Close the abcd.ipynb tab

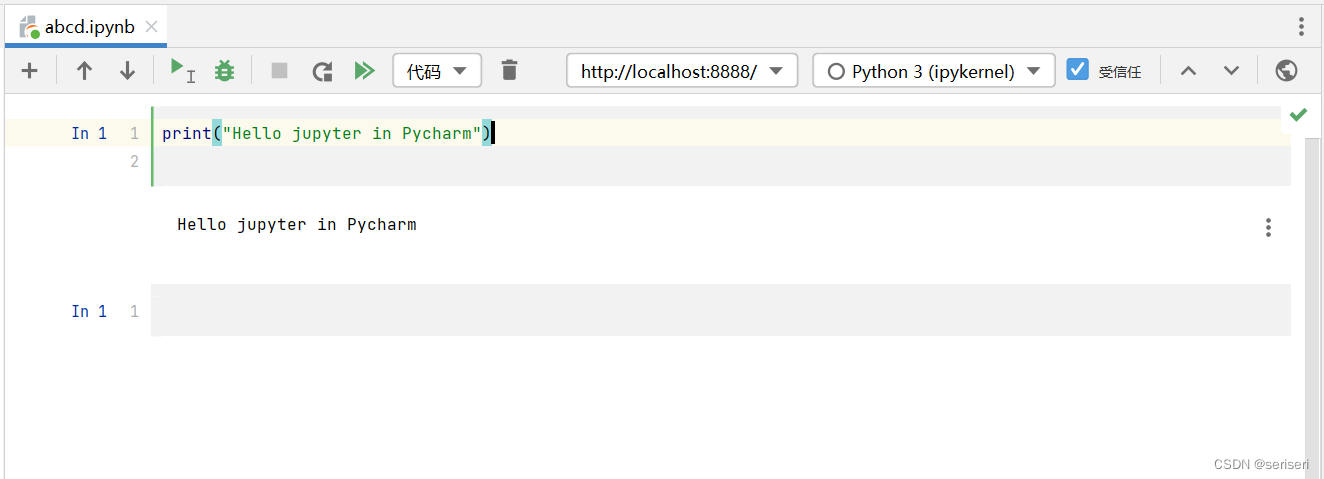tap(152, 27)
